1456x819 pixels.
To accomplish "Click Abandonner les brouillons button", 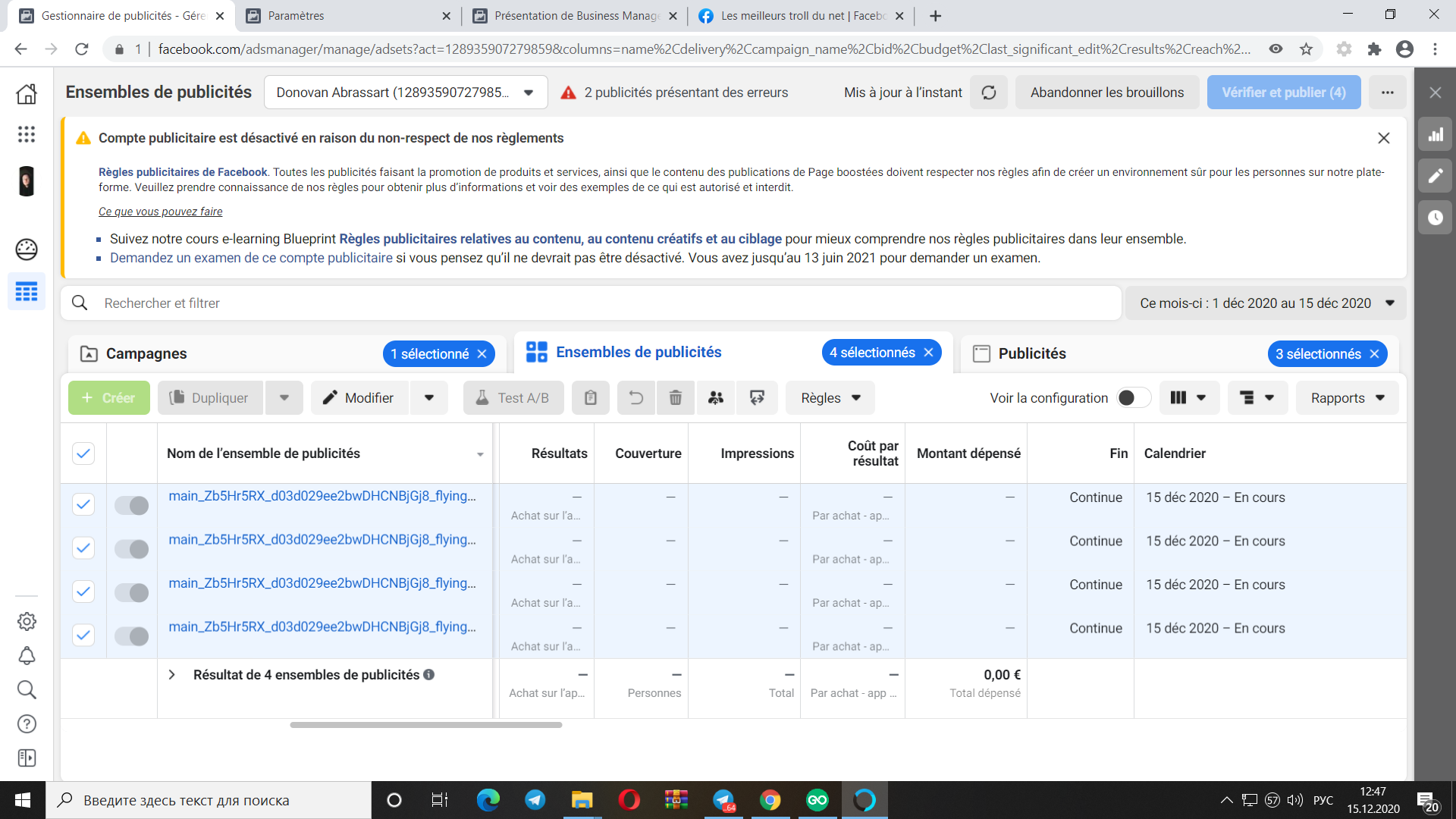I will (1107, 93).
